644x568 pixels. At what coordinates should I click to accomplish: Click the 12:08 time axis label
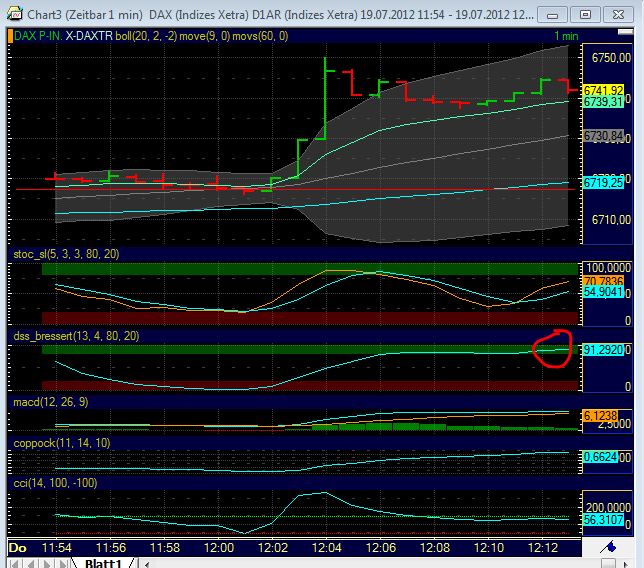point(435,547)
